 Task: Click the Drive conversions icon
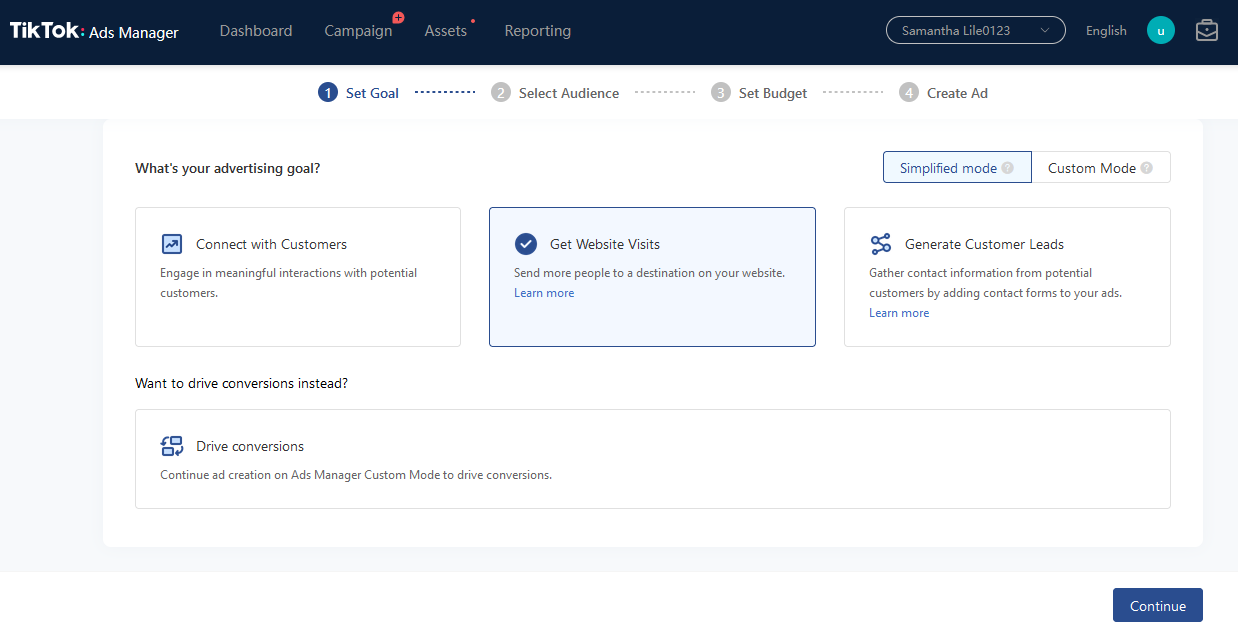point(172,446)
